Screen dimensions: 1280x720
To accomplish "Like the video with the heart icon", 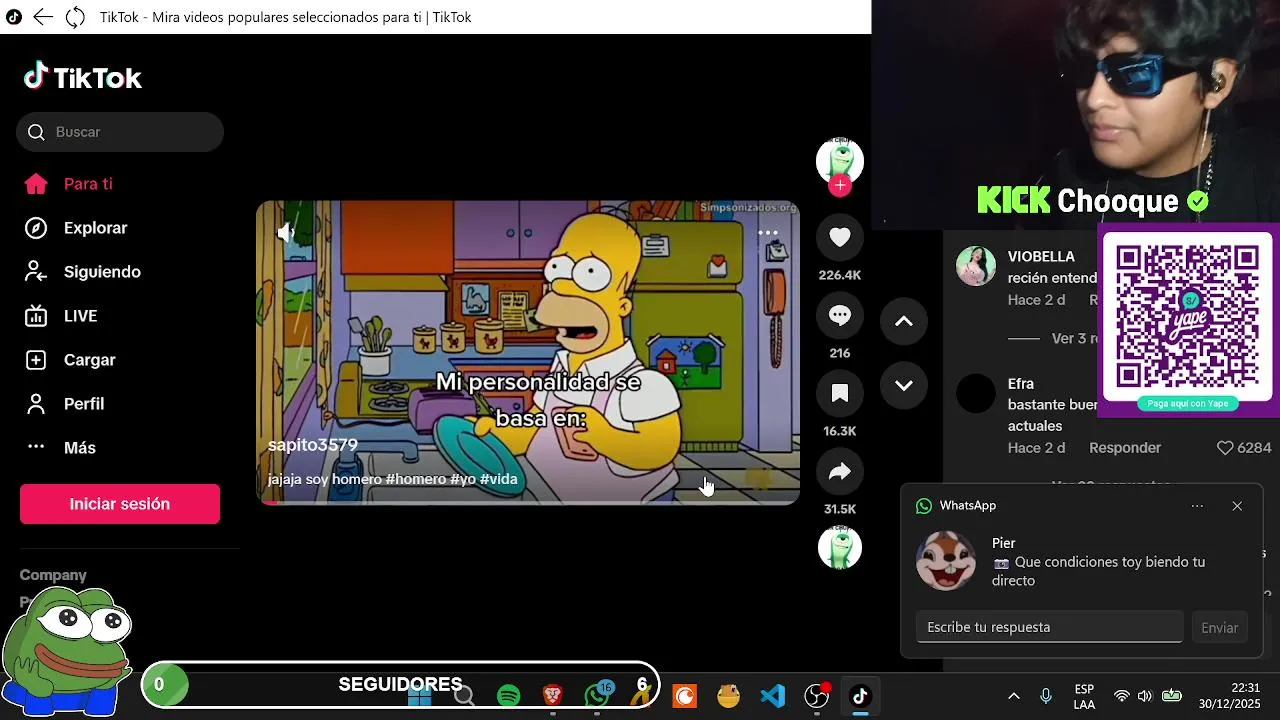I will coord(840,237).
